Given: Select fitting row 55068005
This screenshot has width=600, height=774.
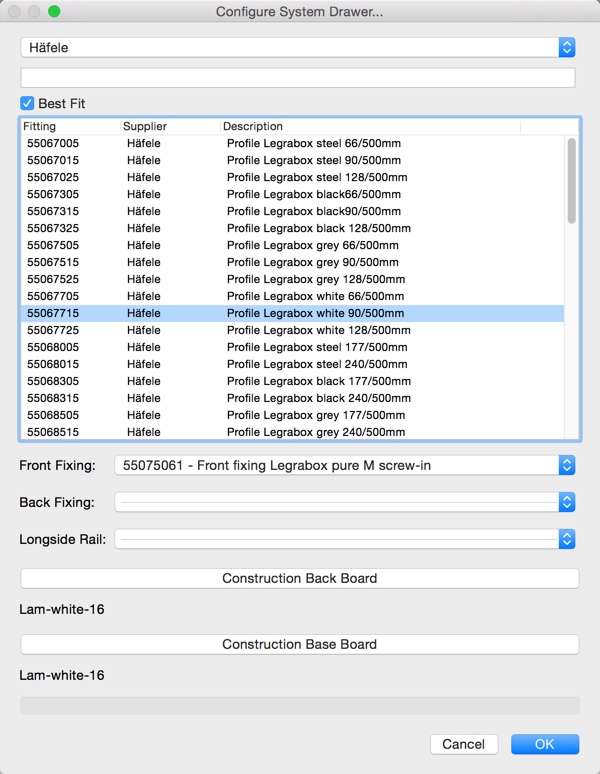Looking at the screenshot, I should [293, 347].
